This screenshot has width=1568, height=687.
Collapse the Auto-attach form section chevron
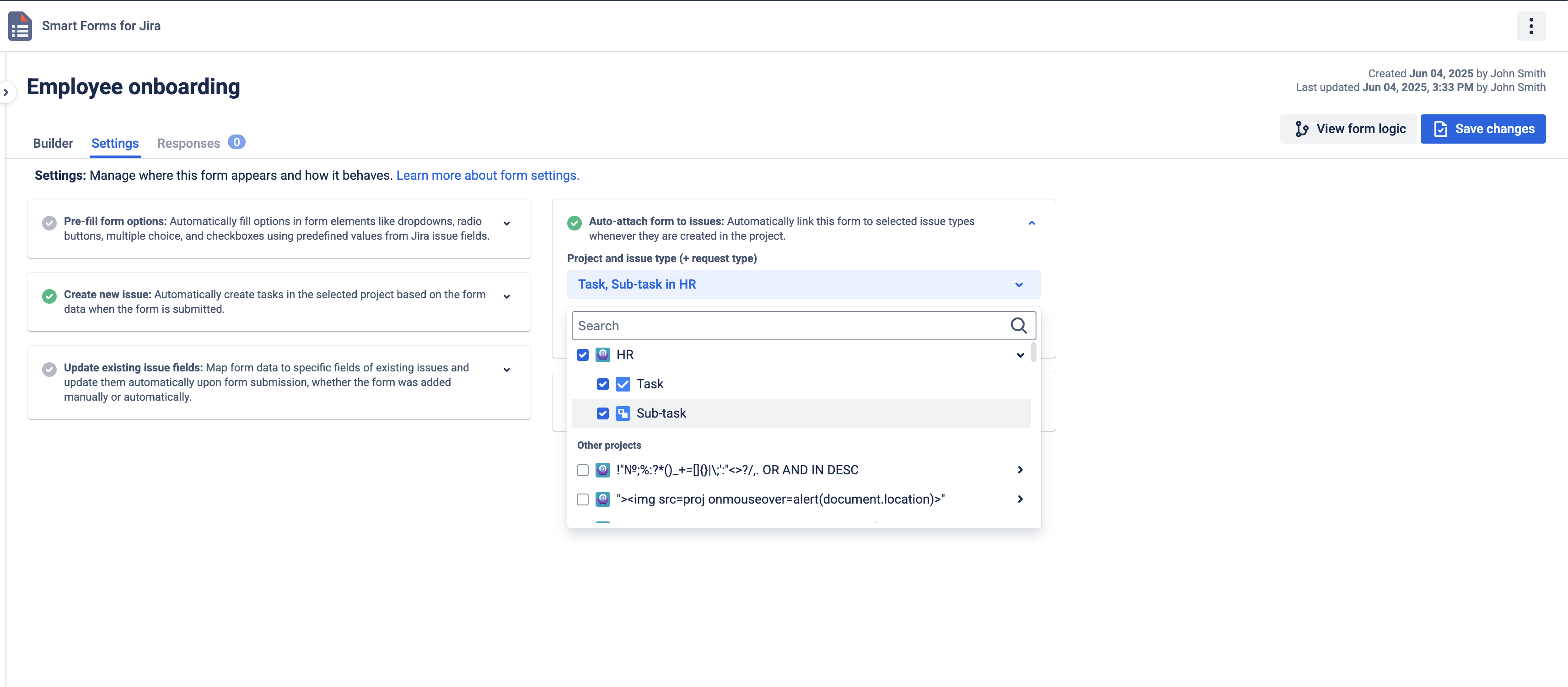[1031, 223]
